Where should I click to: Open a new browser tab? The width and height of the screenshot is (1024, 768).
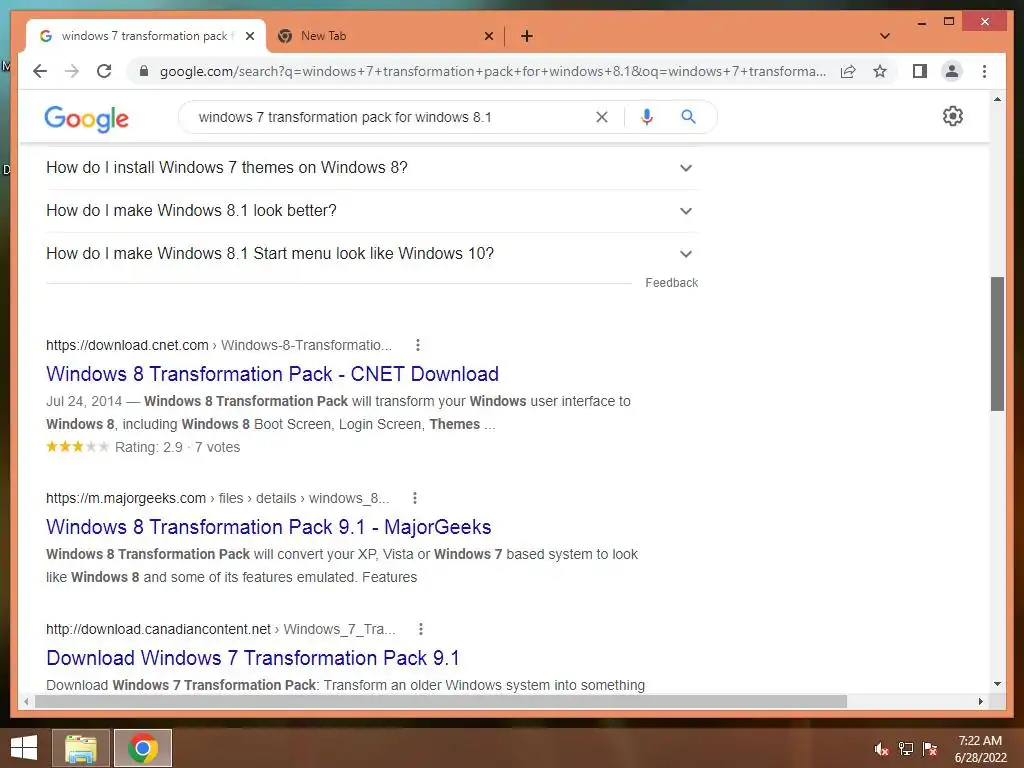(x=527, y=36)
